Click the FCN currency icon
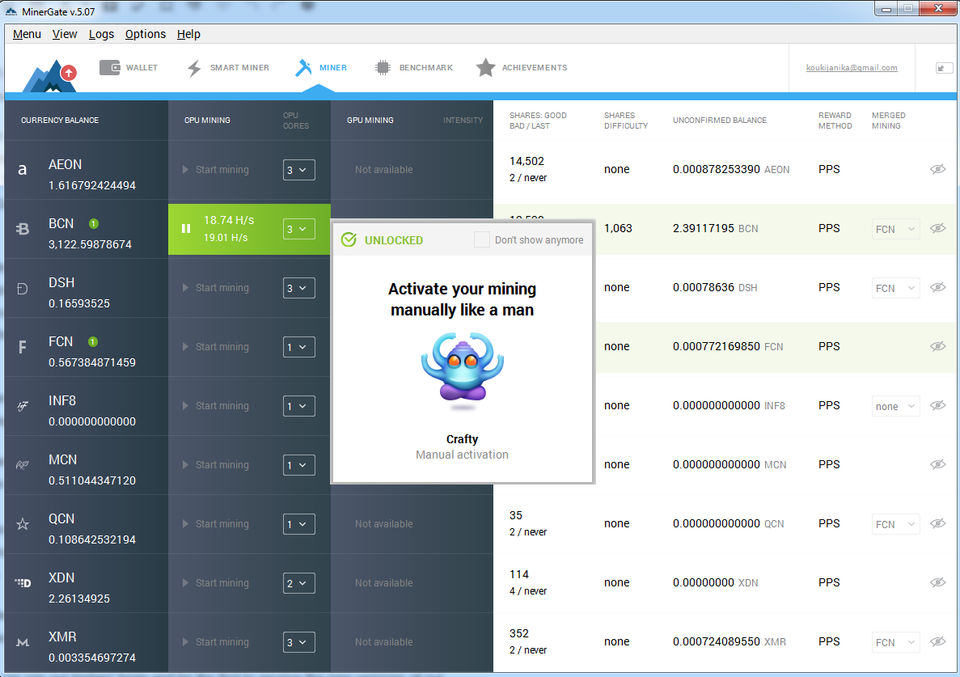The height and width of the screenshot is (677, 960). point(22,348)
